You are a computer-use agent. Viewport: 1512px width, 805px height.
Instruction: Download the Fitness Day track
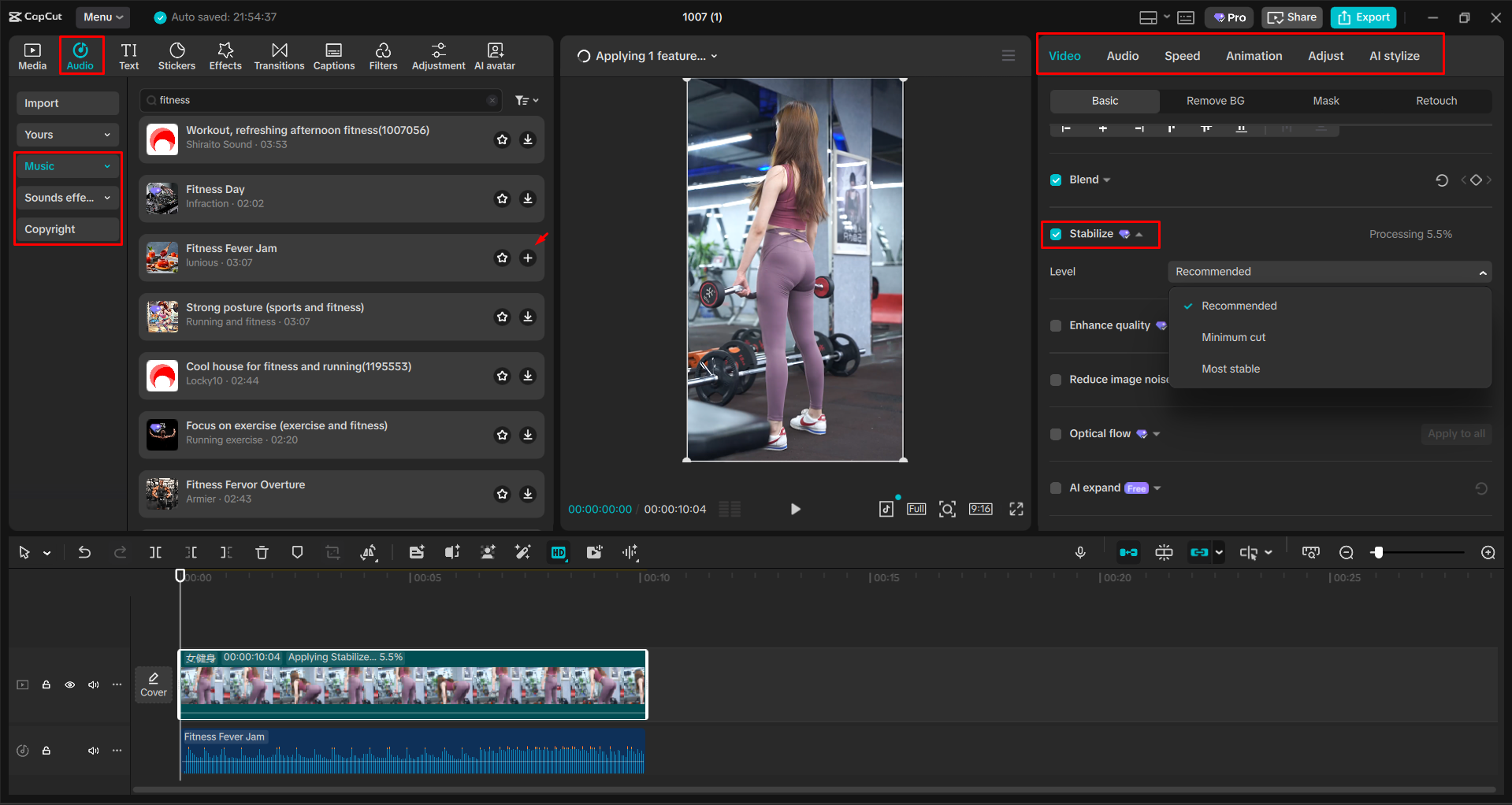(528, 198)
